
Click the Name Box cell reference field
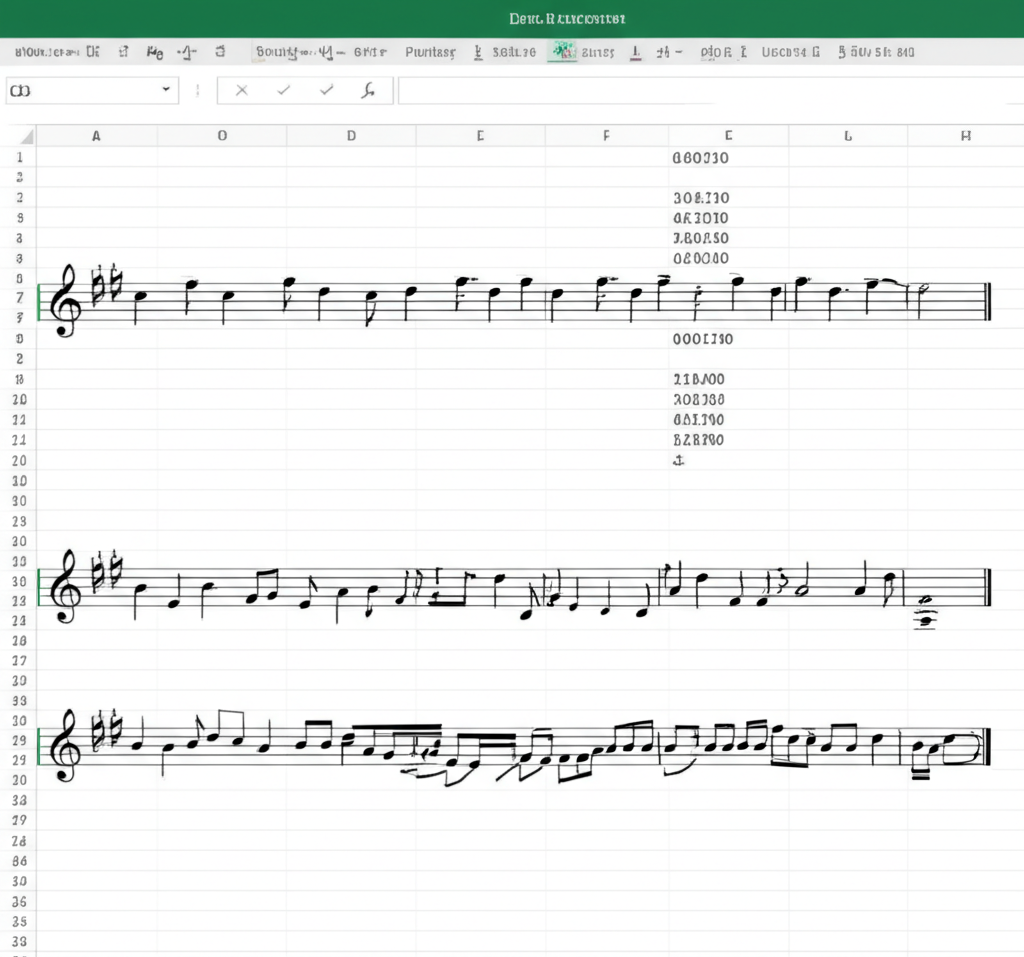80,90
